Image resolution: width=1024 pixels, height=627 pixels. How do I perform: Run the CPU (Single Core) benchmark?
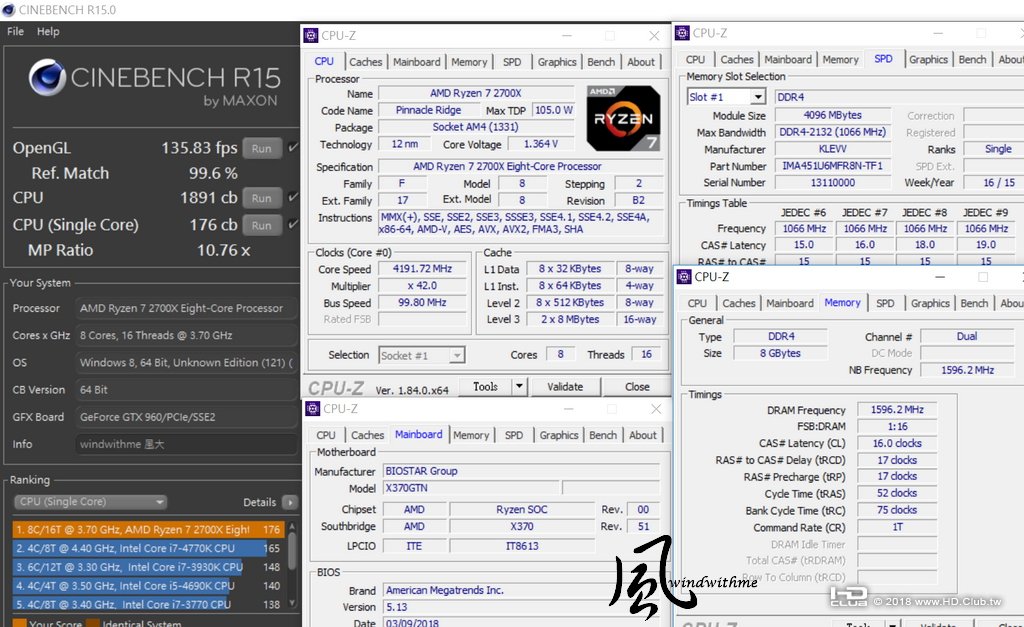click(x=262, y=225)
